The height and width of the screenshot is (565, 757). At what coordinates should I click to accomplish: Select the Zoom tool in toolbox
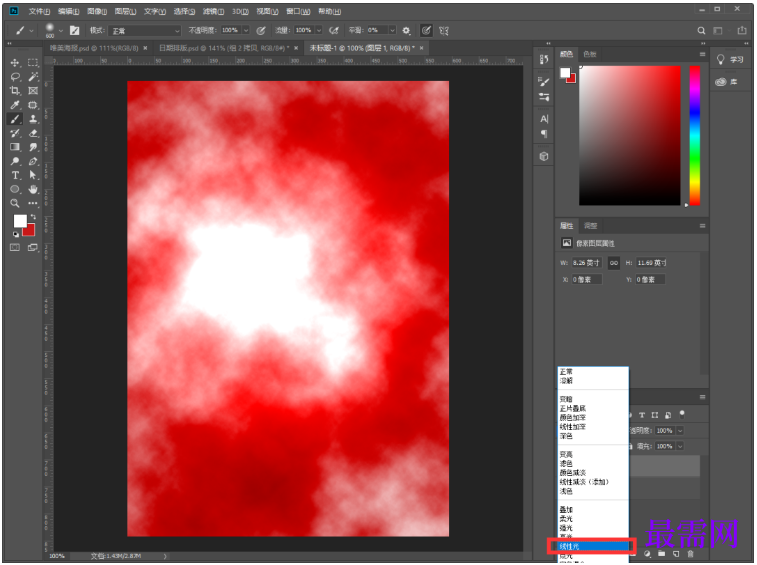[15, 202]
